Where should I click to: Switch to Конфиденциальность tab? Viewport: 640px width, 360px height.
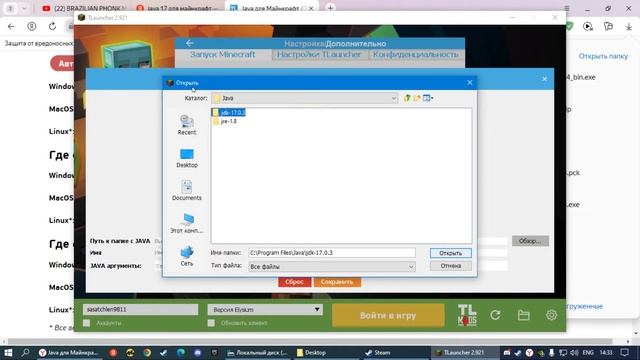coord(416,55)
